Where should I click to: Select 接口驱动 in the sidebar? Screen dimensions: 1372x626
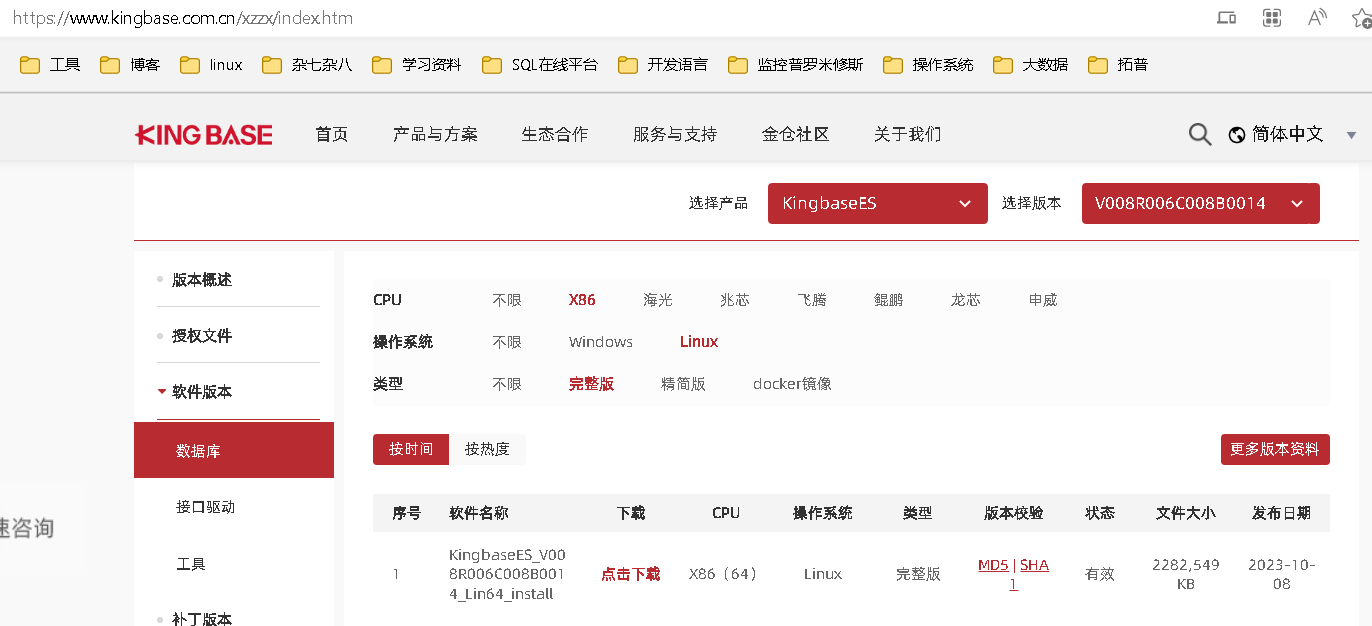click(205, 507)
